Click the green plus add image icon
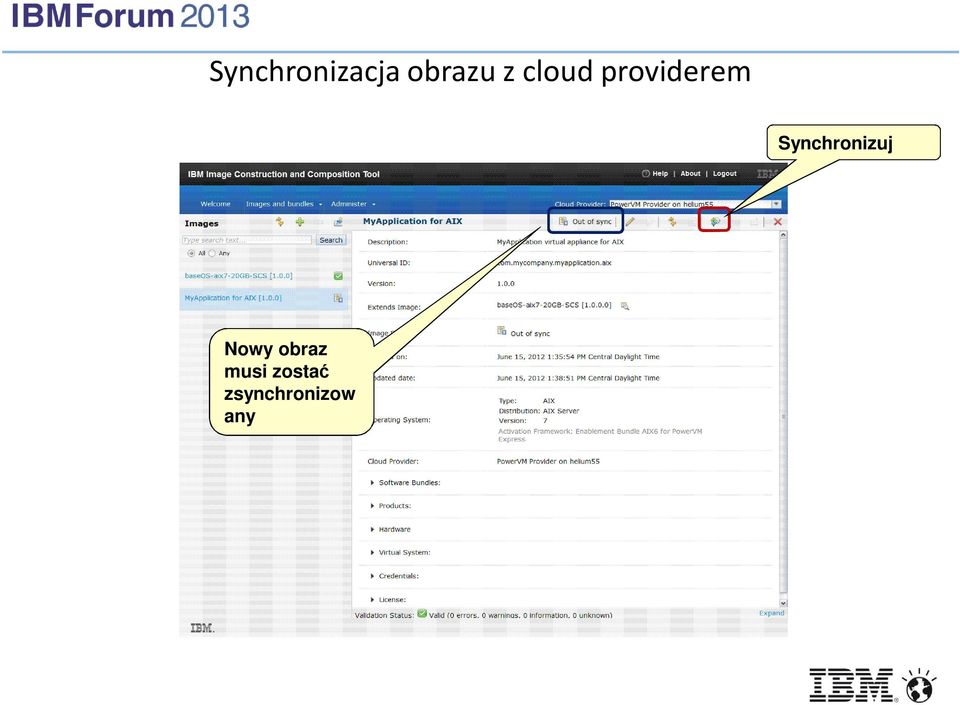The image size is (960, 705). coord(299,222)
